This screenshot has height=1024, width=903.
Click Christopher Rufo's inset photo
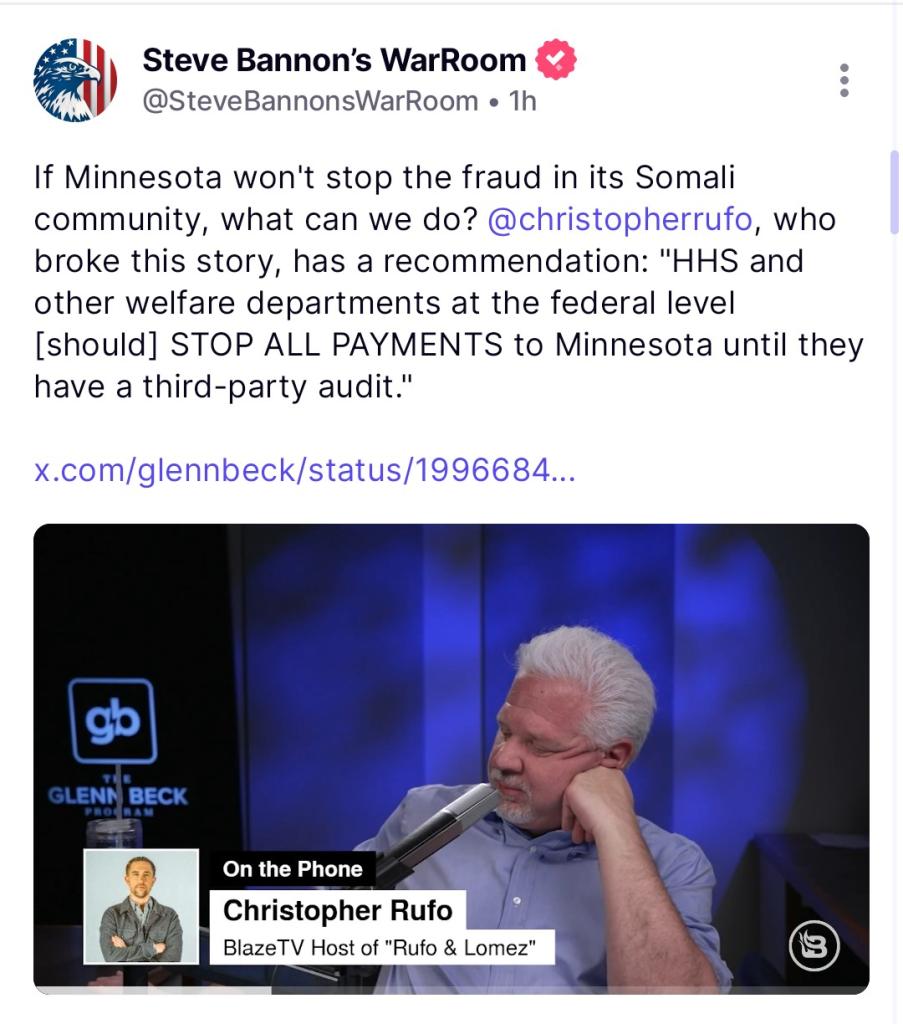(141, 906)
